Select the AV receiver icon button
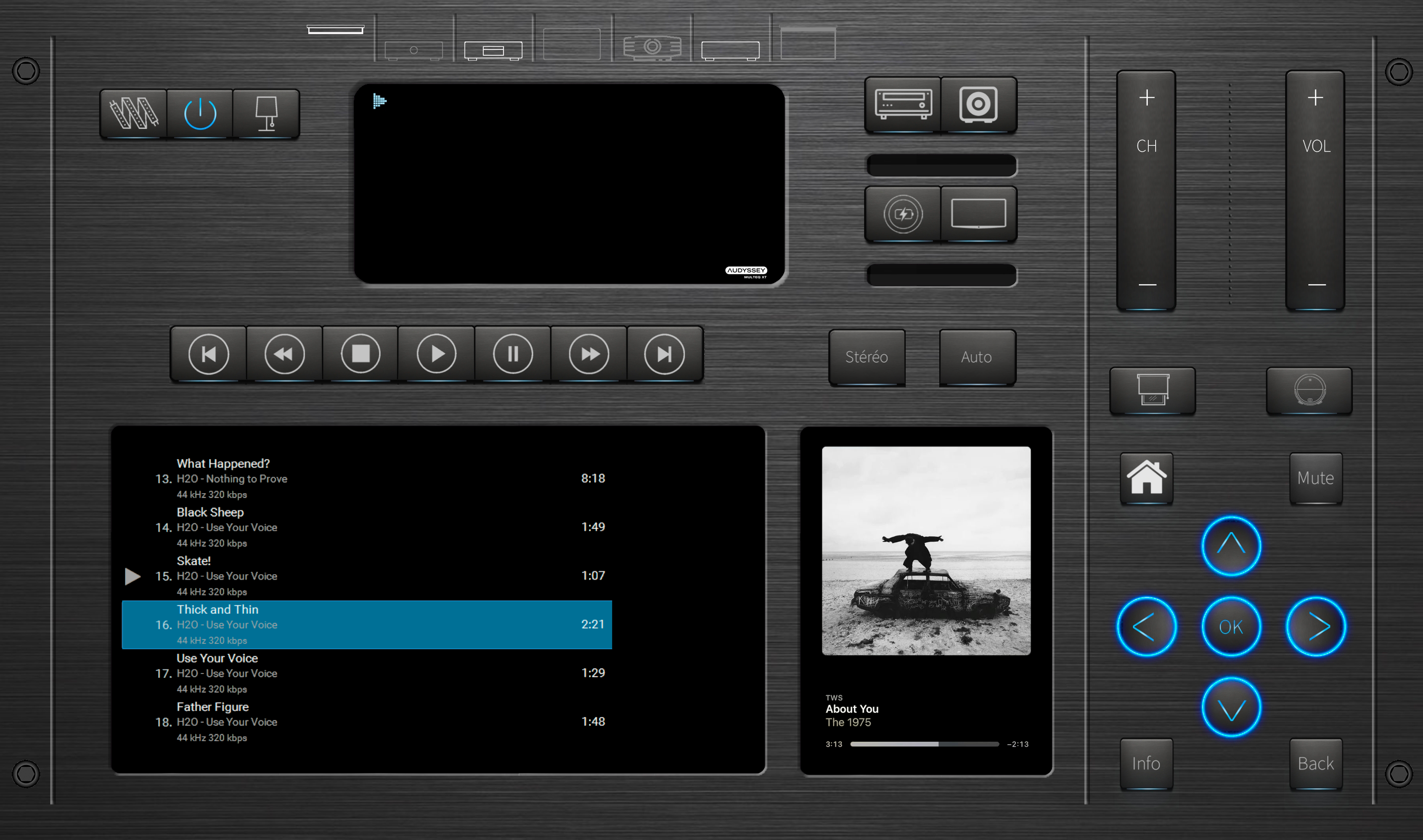Image resolution: width=1423 pixels, height=840 pixels. [x=903, y=104]
